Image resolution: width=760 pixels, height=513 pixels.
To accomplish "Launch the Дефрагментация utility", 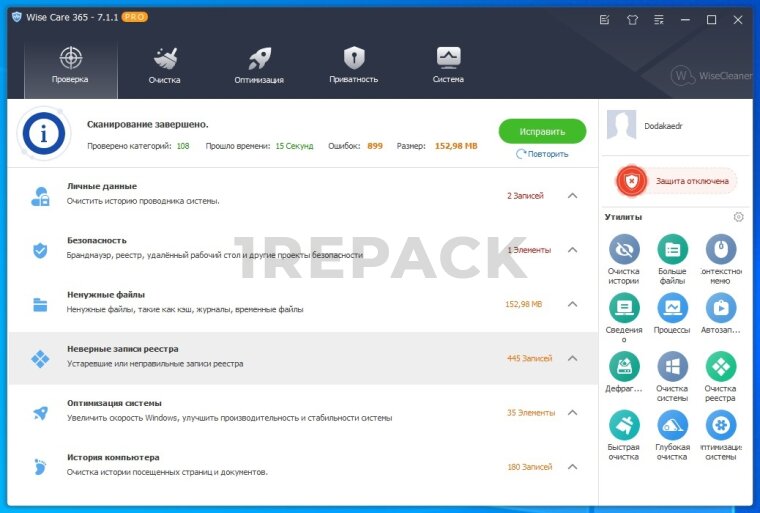I will pyautogui.click(x=624, y=366).
